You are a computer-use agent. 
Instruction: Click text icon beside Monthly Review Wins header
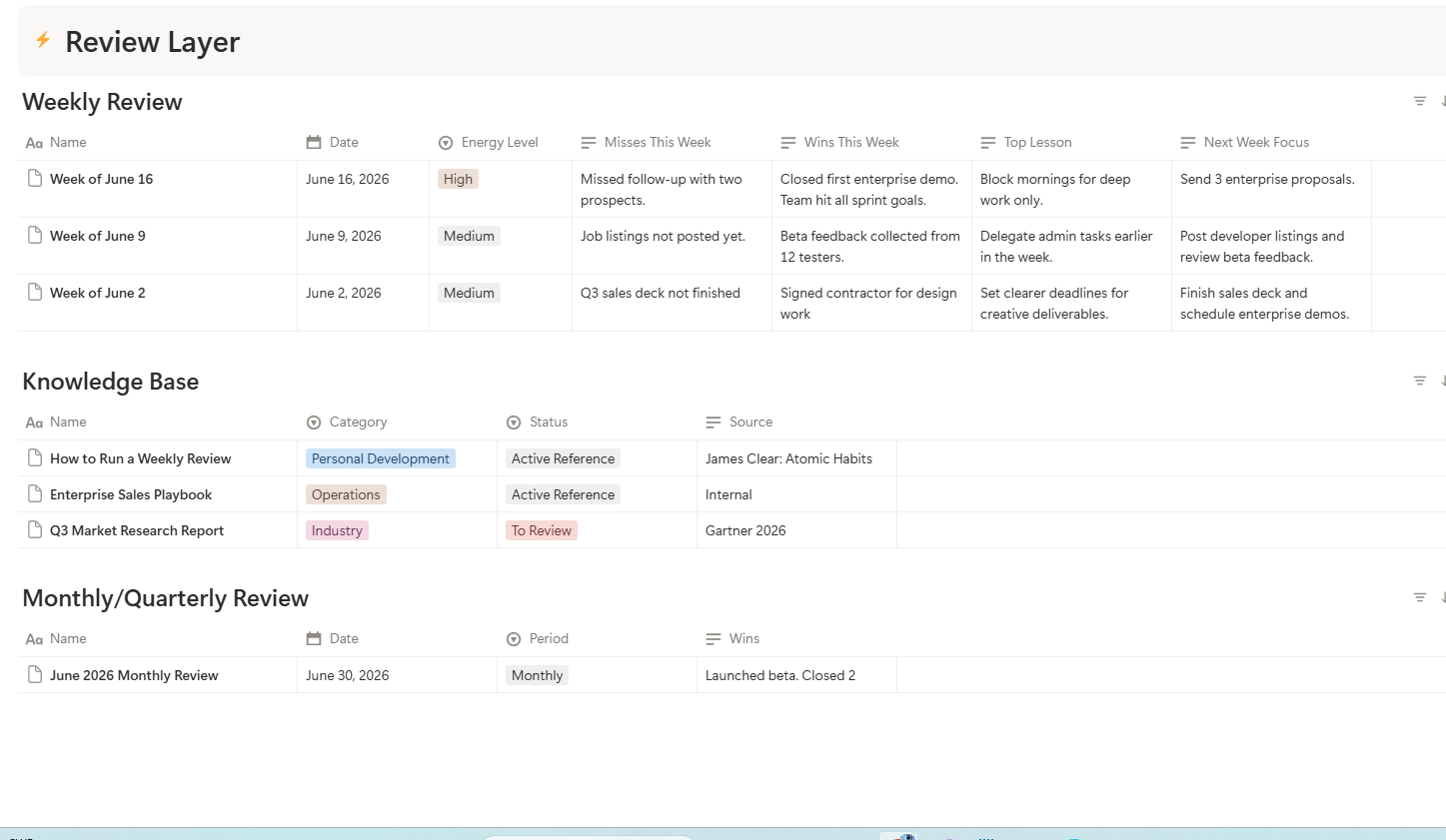714,639
